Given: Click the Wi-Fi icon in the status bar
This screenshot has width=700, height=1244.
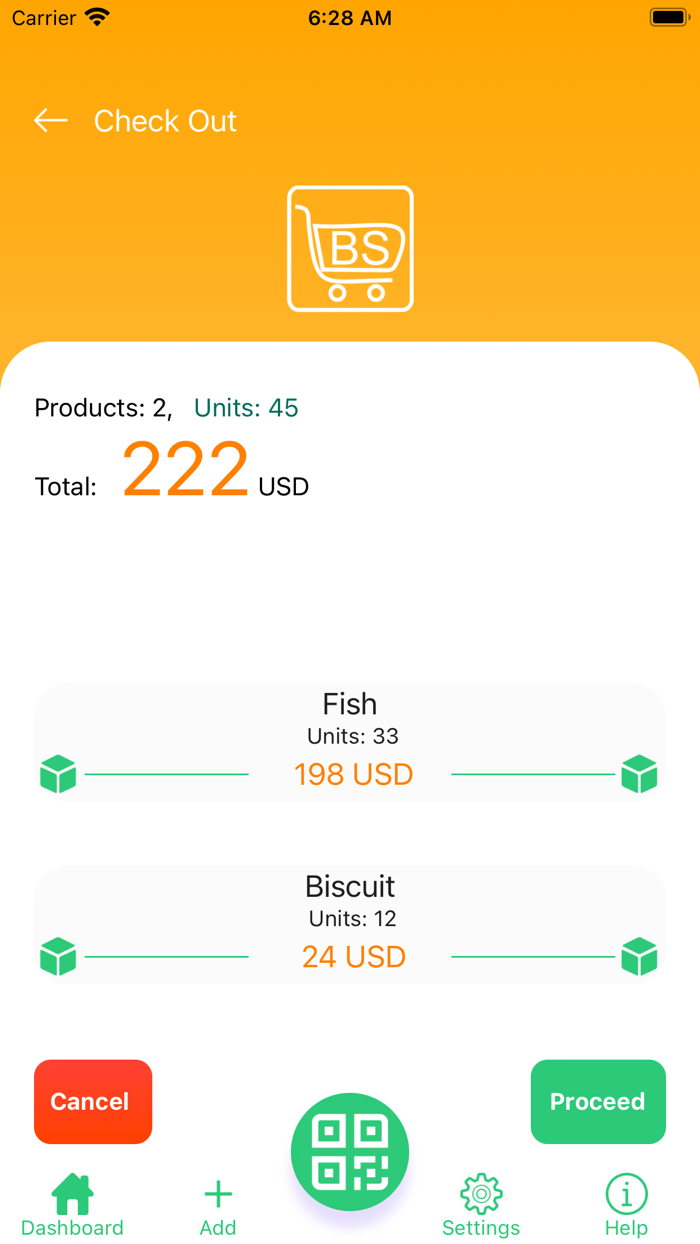Looking at the screenshot, I should tap(95, 16).
